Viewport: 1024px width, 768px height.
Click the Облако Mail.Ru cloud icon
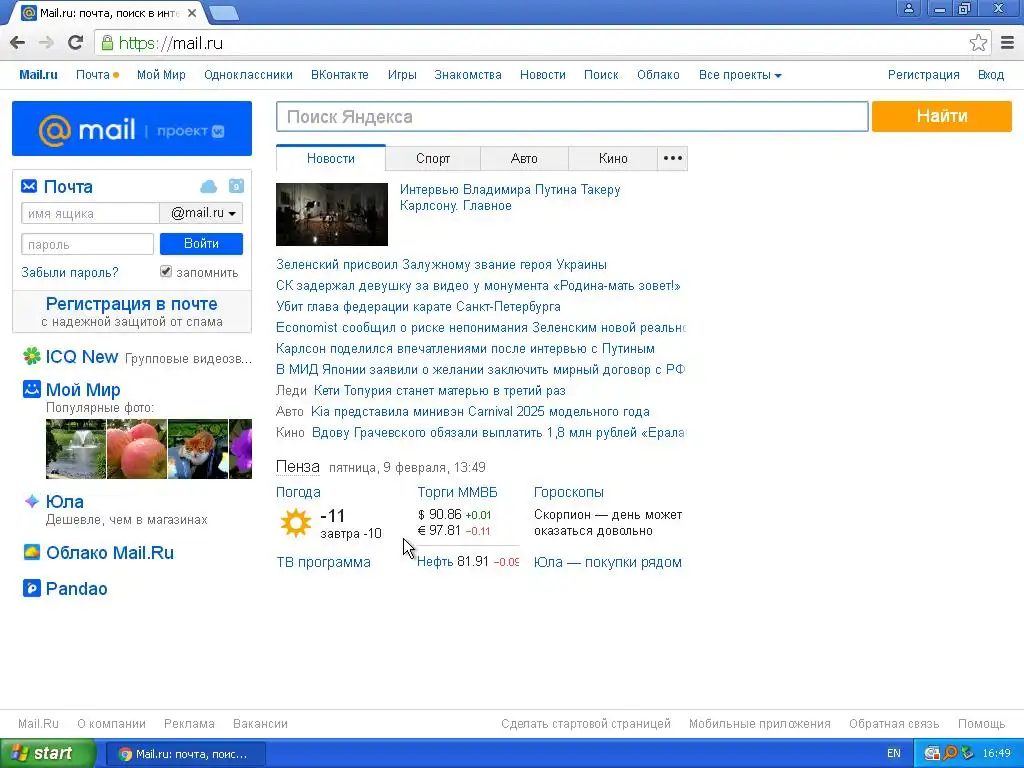point(31,552)
